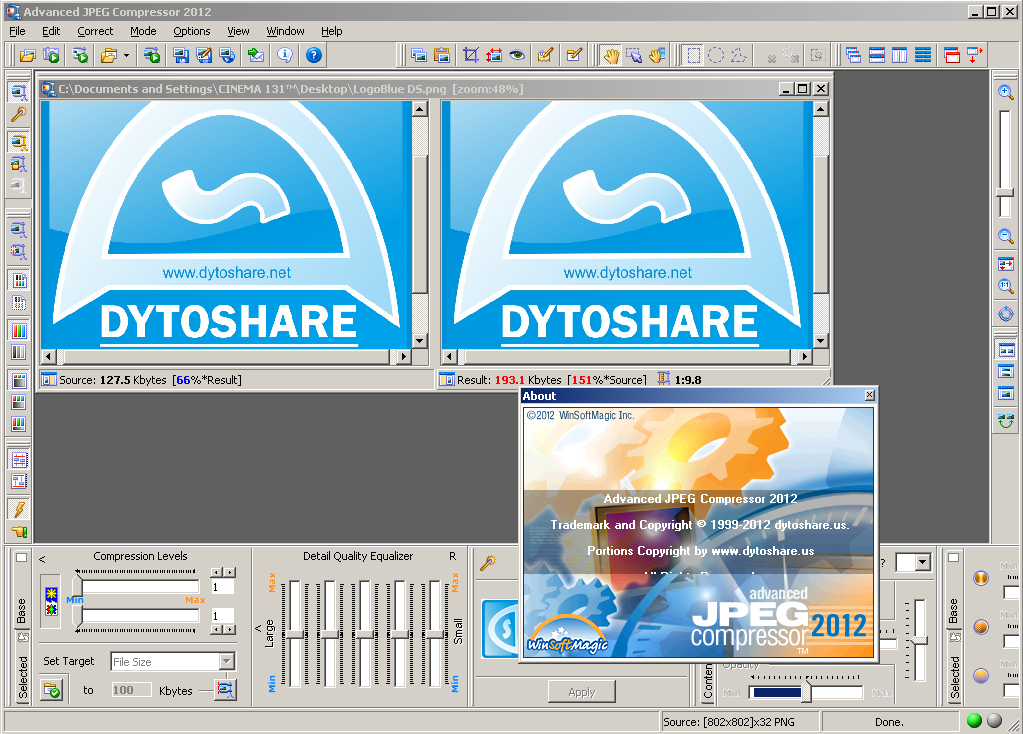This screenshot has height=734, width=1023.
Task: Click the Zoom in magnifier on right sidebar
Action: [x=1006, y=92]
